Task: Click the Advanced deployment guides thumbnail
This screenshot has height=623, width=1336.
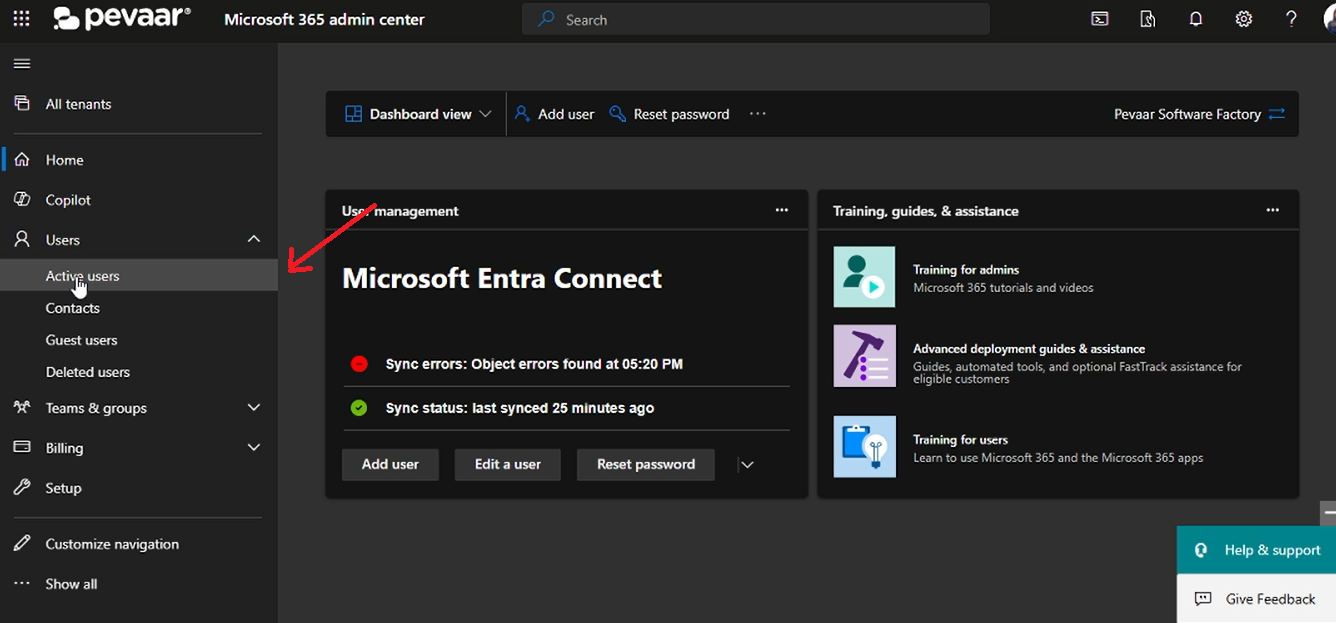Action: click(x=865, y=356)
